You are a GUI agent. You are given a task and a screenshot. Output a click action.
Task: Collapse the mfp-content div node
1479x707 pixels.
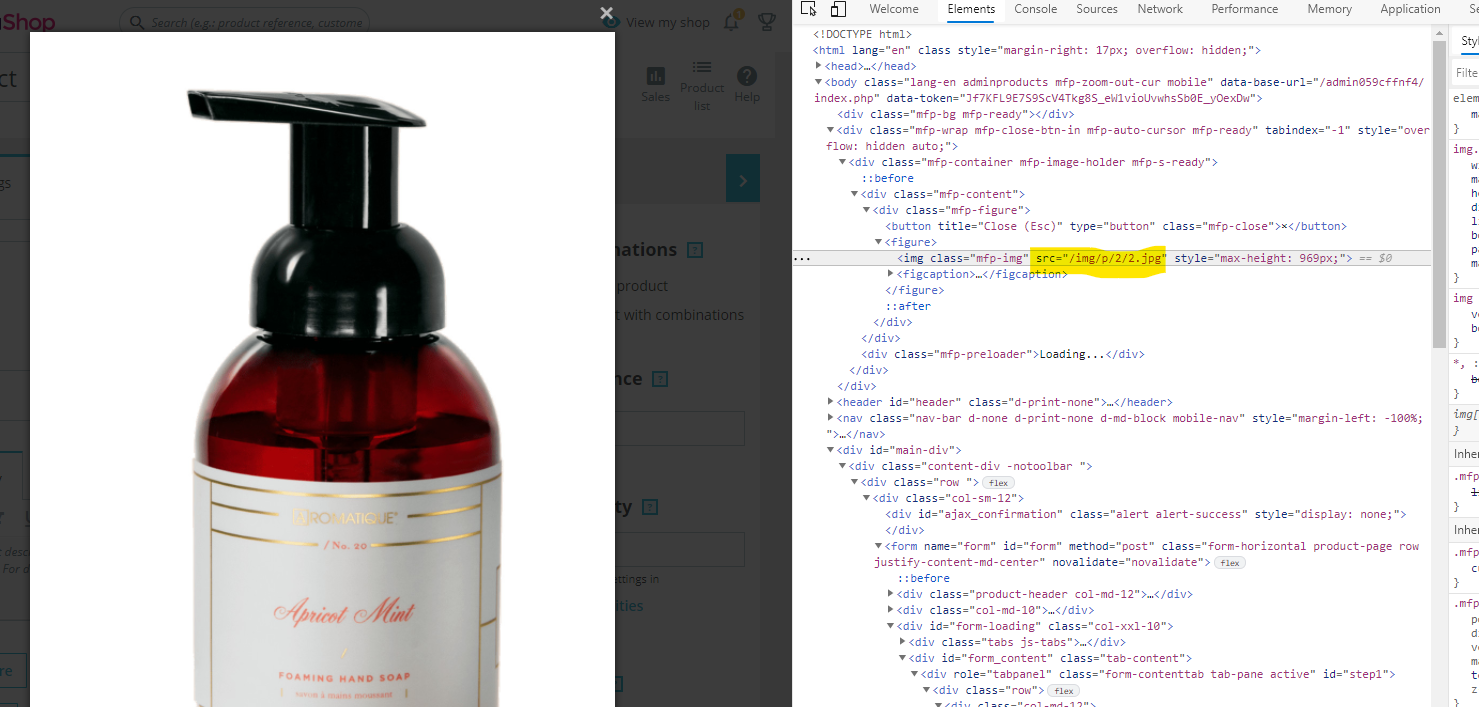pos(855,194)
